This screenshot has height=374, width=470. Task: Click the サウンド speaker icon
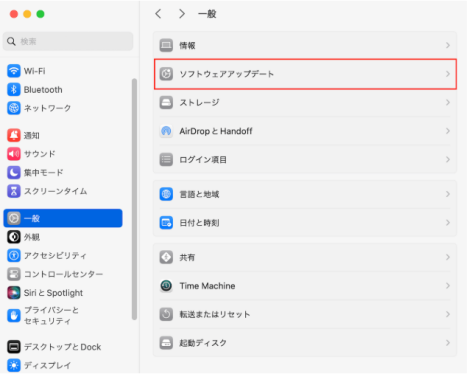click(14, 154)
